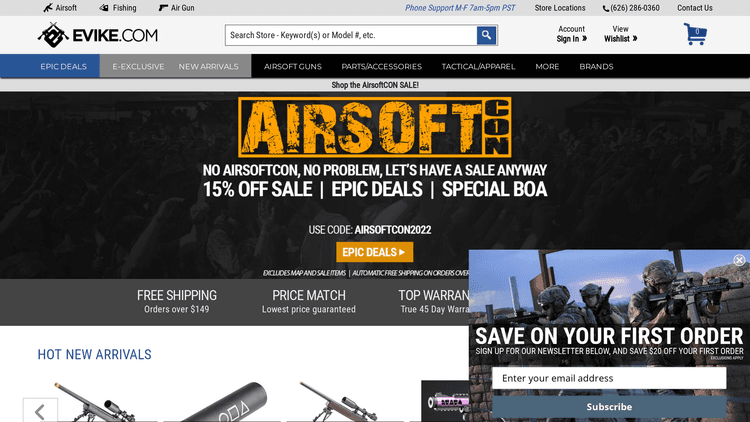Open the More navigation menu

547,67
